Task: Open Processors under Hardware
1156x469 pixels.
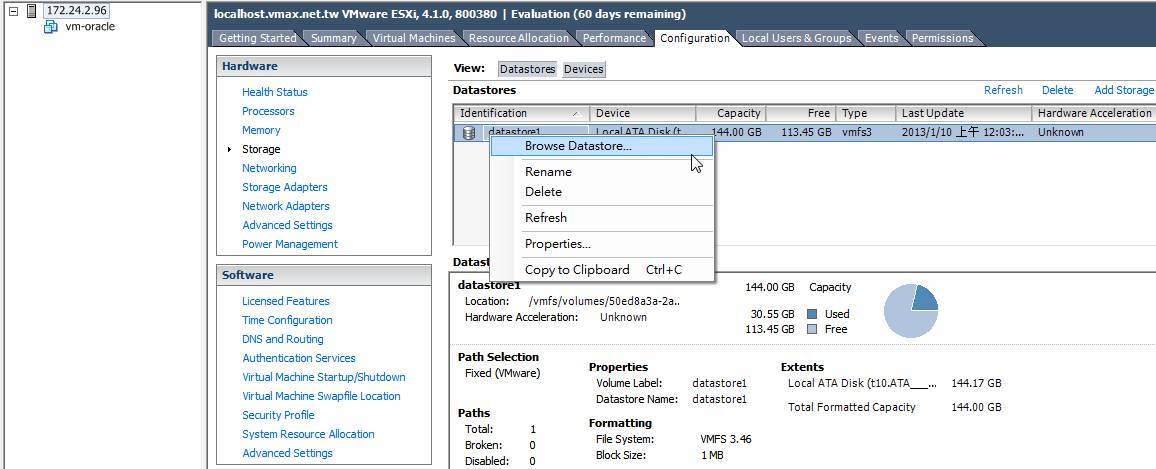Action: tap(268, 111)
